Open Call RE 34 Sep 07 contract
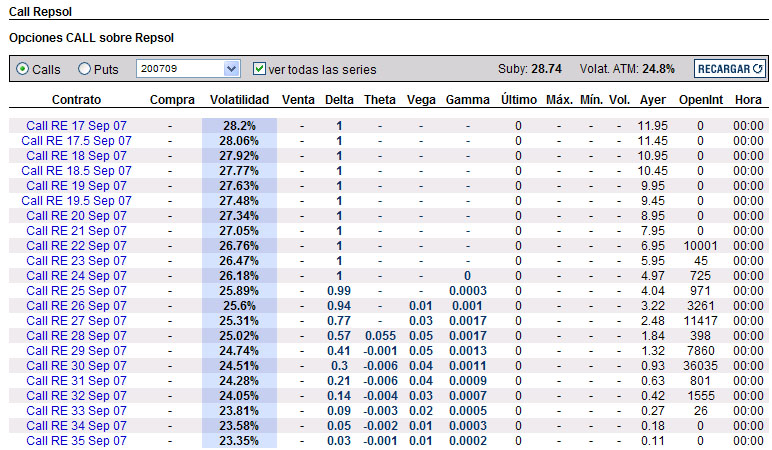Viewport: 772px width, 450px height. tap(76, 426)
